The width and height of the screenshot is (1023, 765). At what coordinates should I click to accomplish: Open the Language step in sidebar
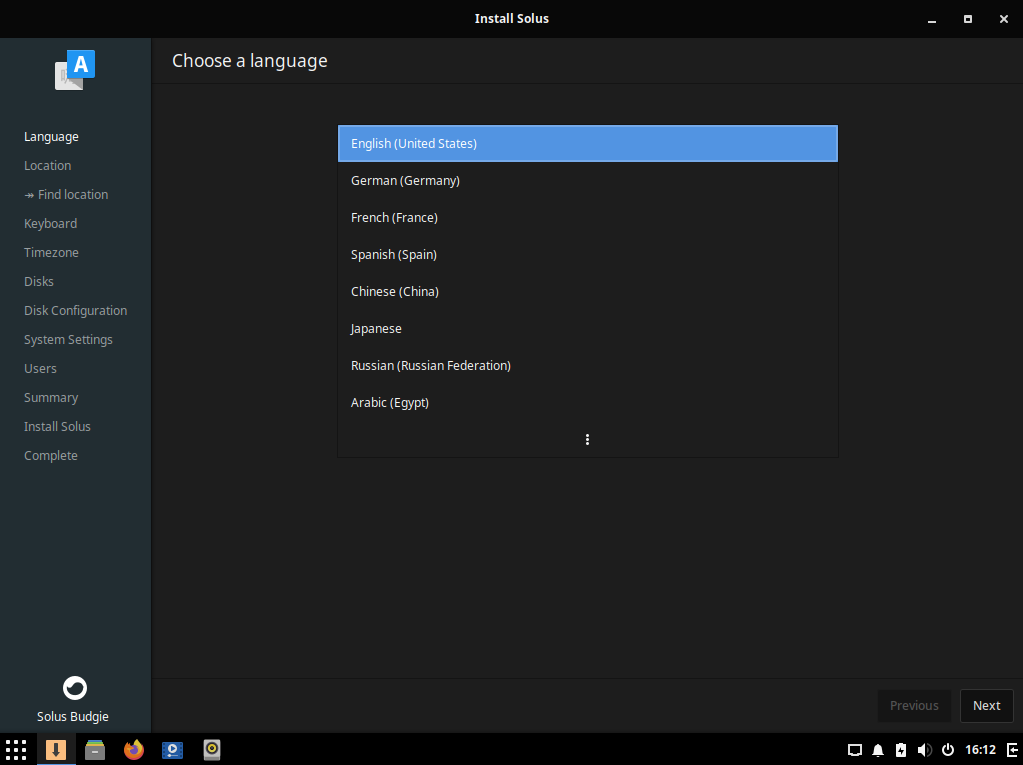[x=52, y=137]
